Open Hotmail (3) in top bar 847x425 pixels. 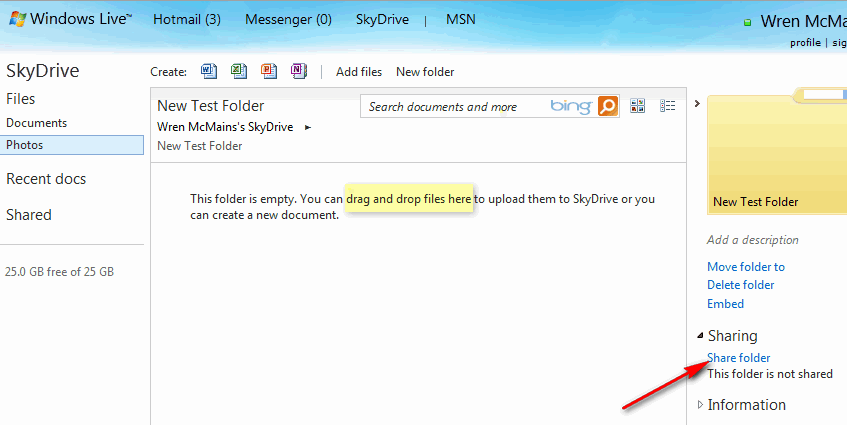click(x=187, y=19)
